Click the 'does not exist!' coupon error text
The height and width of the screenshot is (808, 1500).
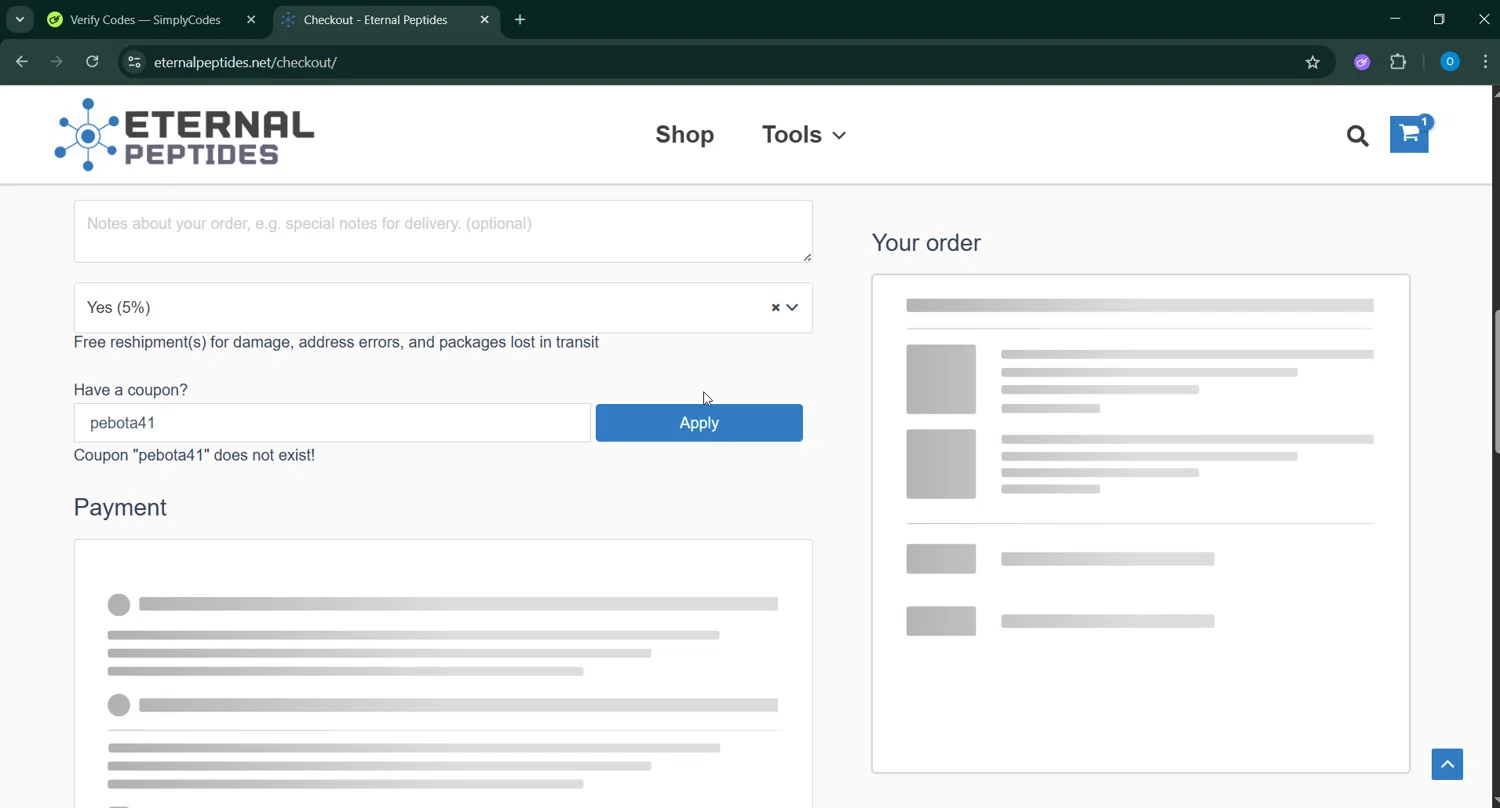tap(194, 455)
